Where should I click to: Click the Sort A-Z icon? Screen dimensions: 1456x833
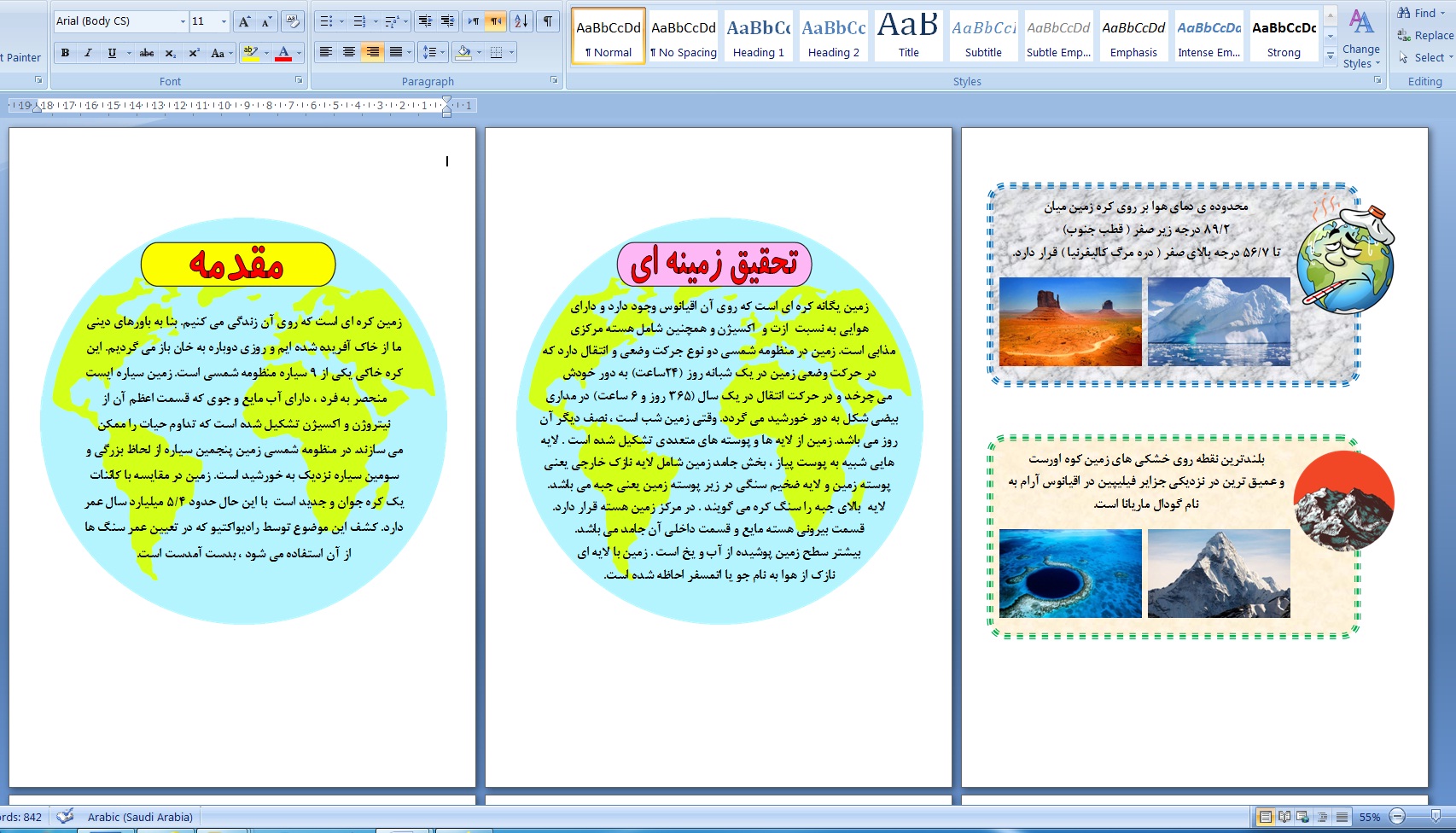coord(521,21)
